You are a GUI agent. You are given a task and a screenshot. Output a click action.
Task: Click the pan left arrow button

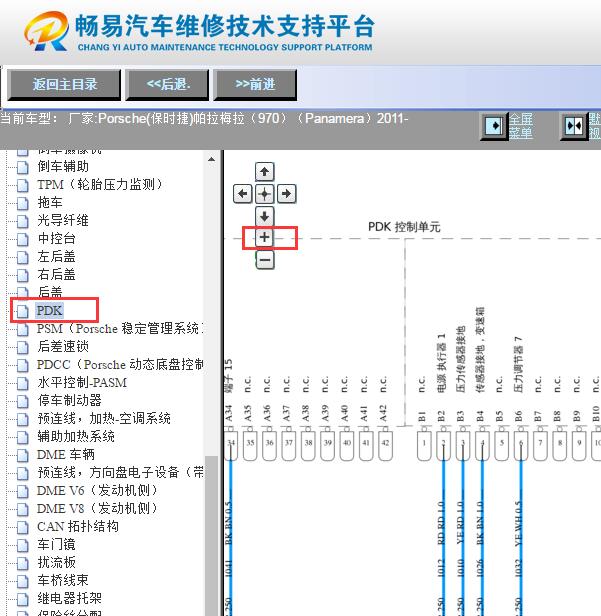point(242,194)
